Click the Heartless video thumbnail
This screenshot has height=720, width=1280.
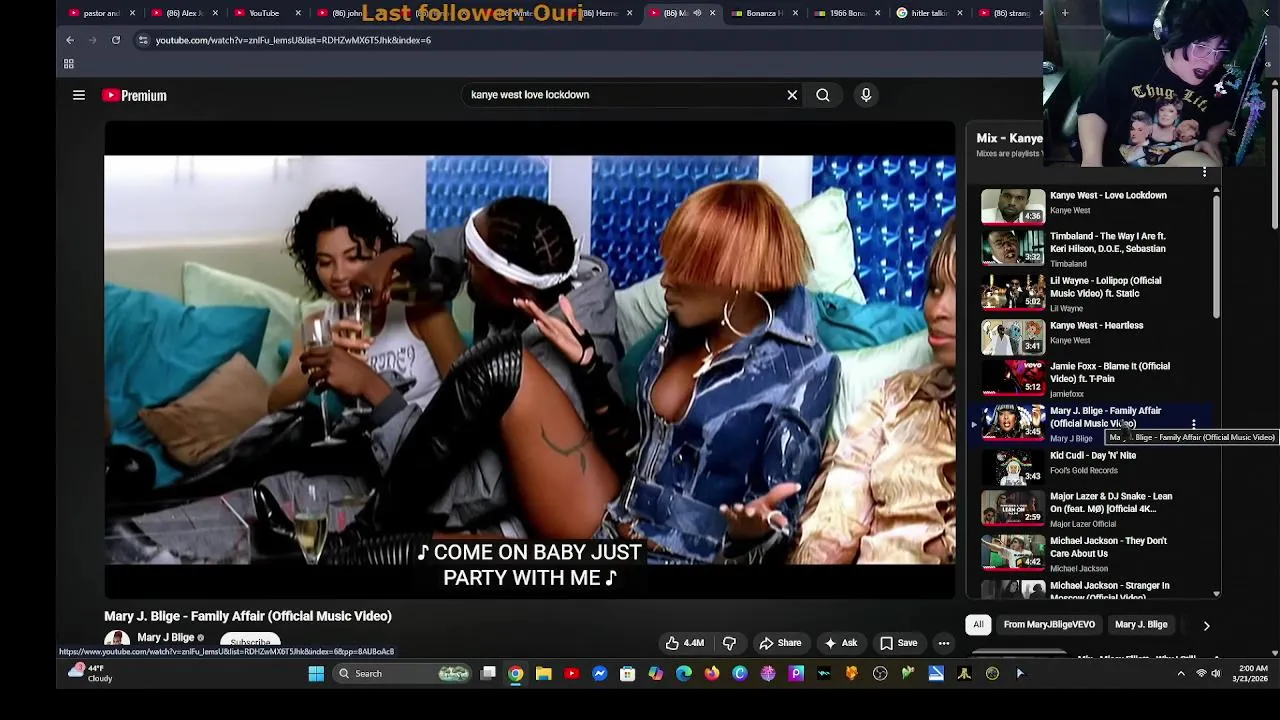coord(1013,337)
